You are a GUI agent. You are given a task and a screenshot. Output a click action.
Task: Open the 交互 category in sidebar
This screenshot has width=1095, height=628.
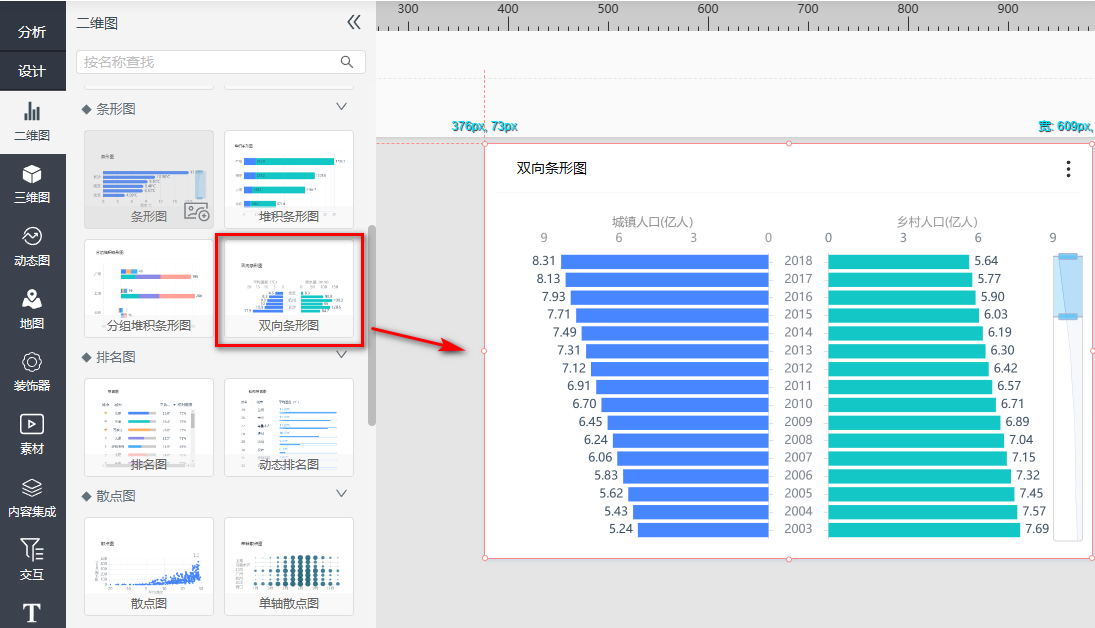[32, 560]
